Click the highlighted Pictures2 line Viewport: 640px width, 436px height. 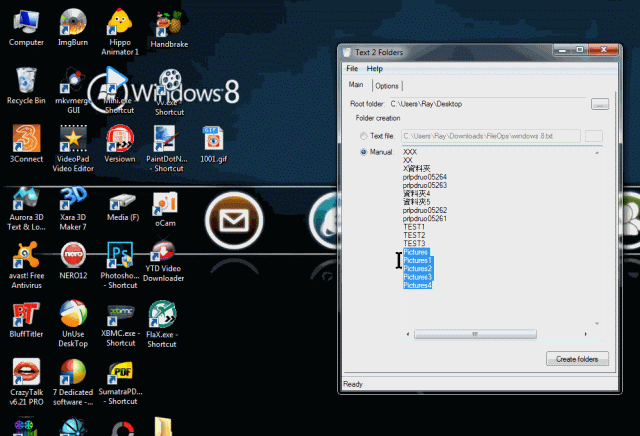(417, 269)
